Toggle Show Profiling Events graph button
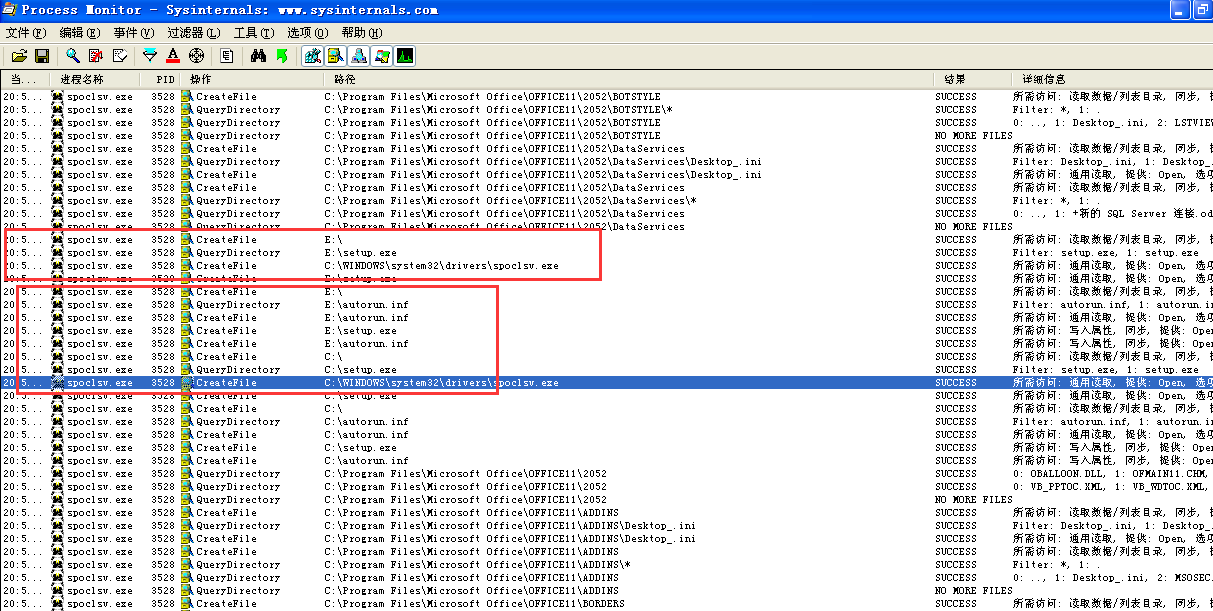 (x=405, y=56)
